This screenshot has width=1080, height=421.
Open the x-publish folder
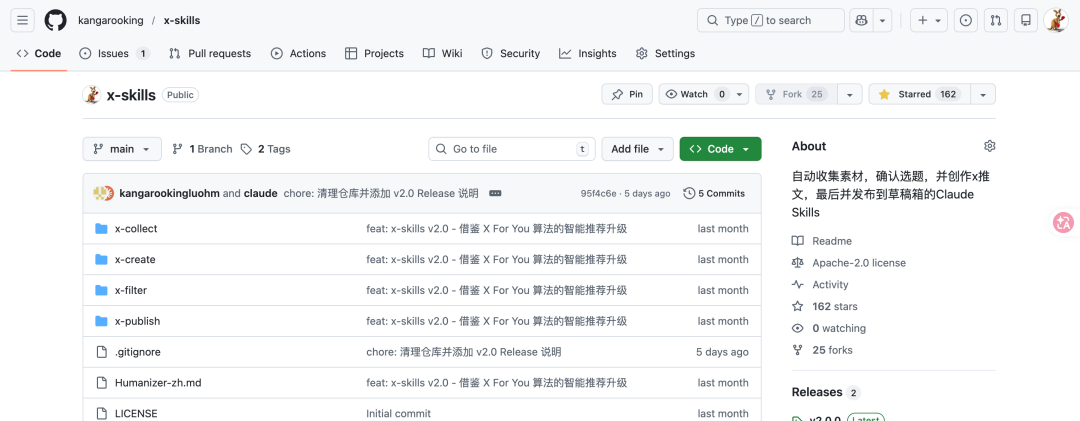click(138, 321)
